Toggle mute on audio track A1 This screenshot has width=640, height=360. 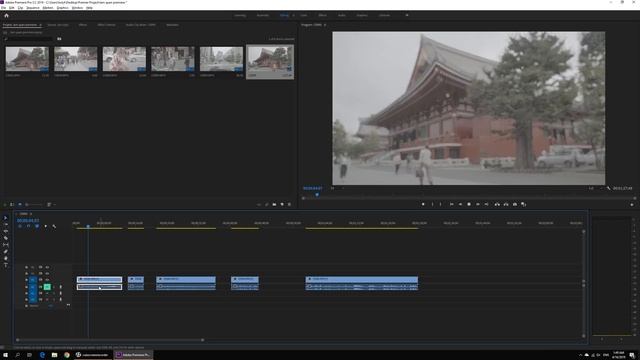(x=47, y=287)
